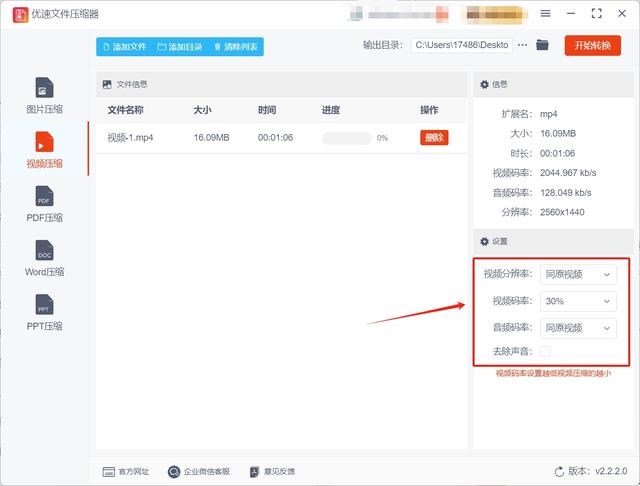Click the 进度 column header
The height and width of the screenshot is (486, 640).
[x=331, y=110]
